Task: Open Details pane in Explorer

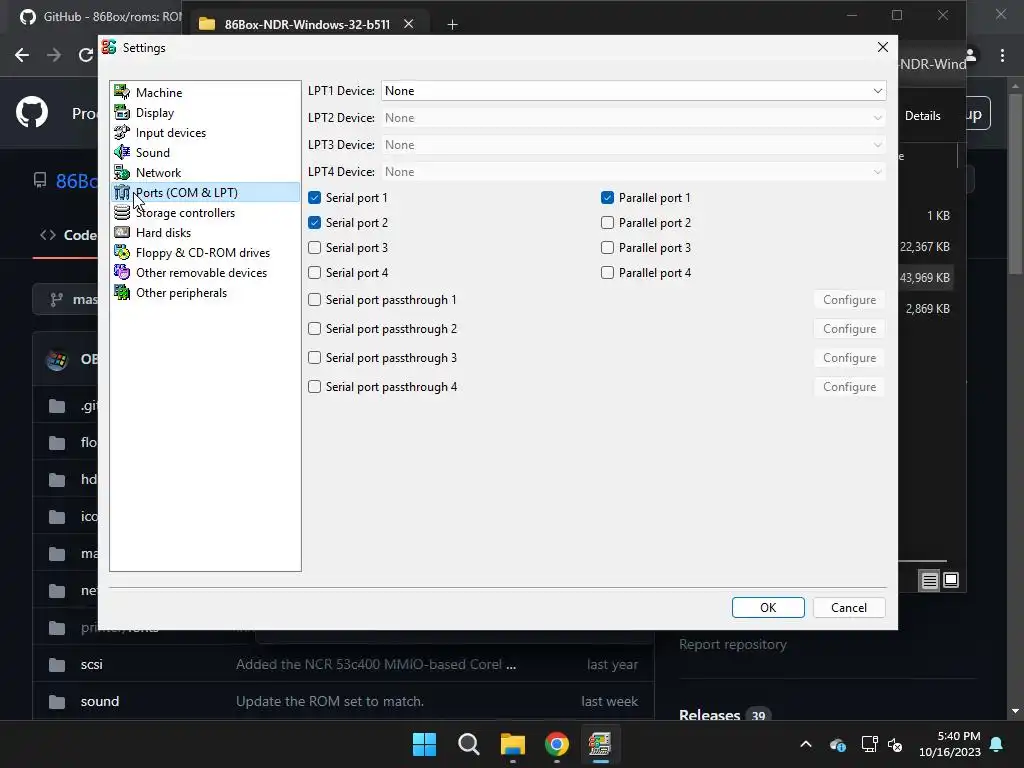Action: point(922,116)
